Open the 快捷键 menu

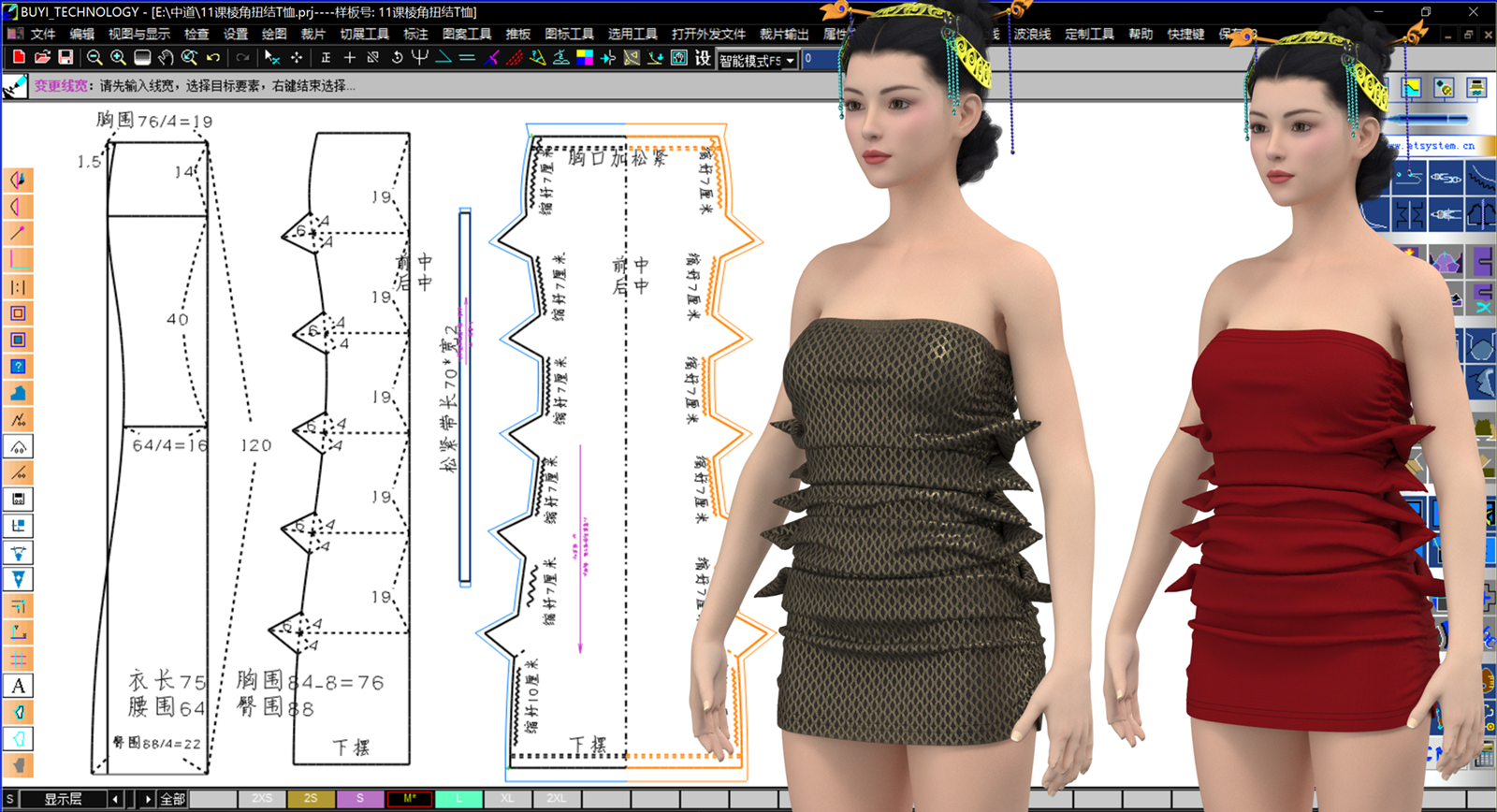tap(1186, 34)
